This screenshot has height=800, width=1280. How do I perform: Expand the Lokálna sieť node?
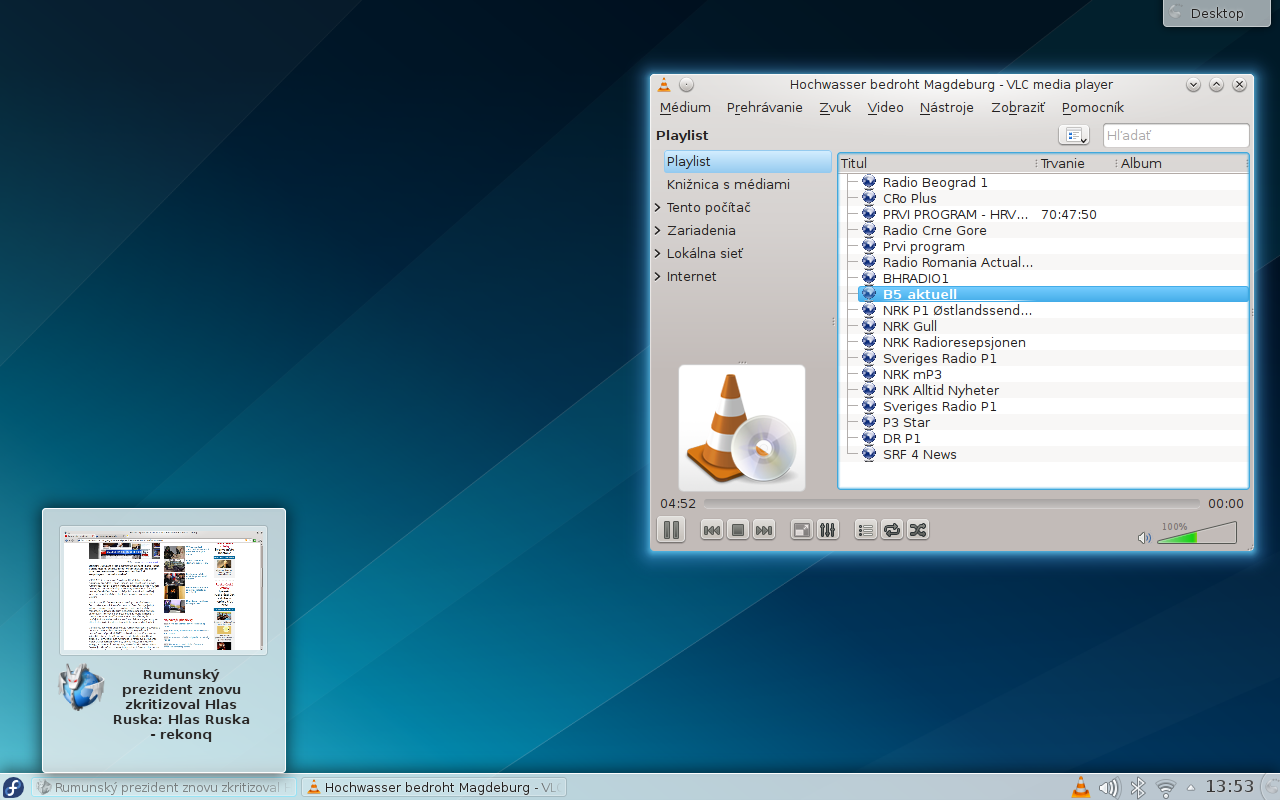pos(658,253)
